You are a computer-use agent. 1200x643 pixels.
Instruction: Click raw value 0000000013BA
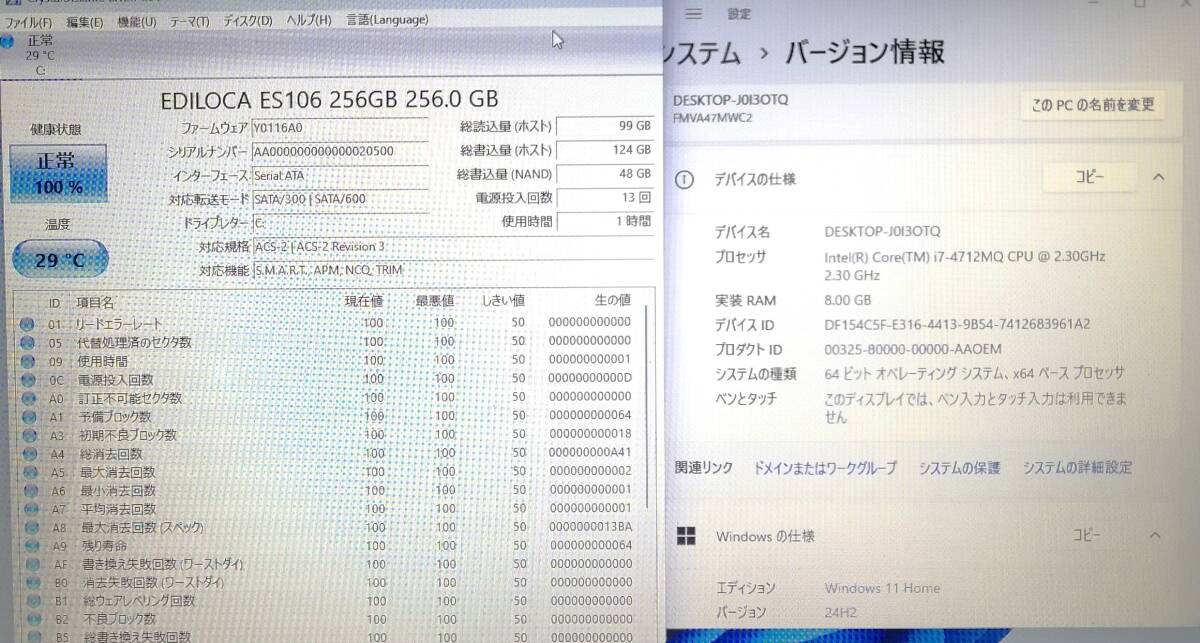[590, 526]
